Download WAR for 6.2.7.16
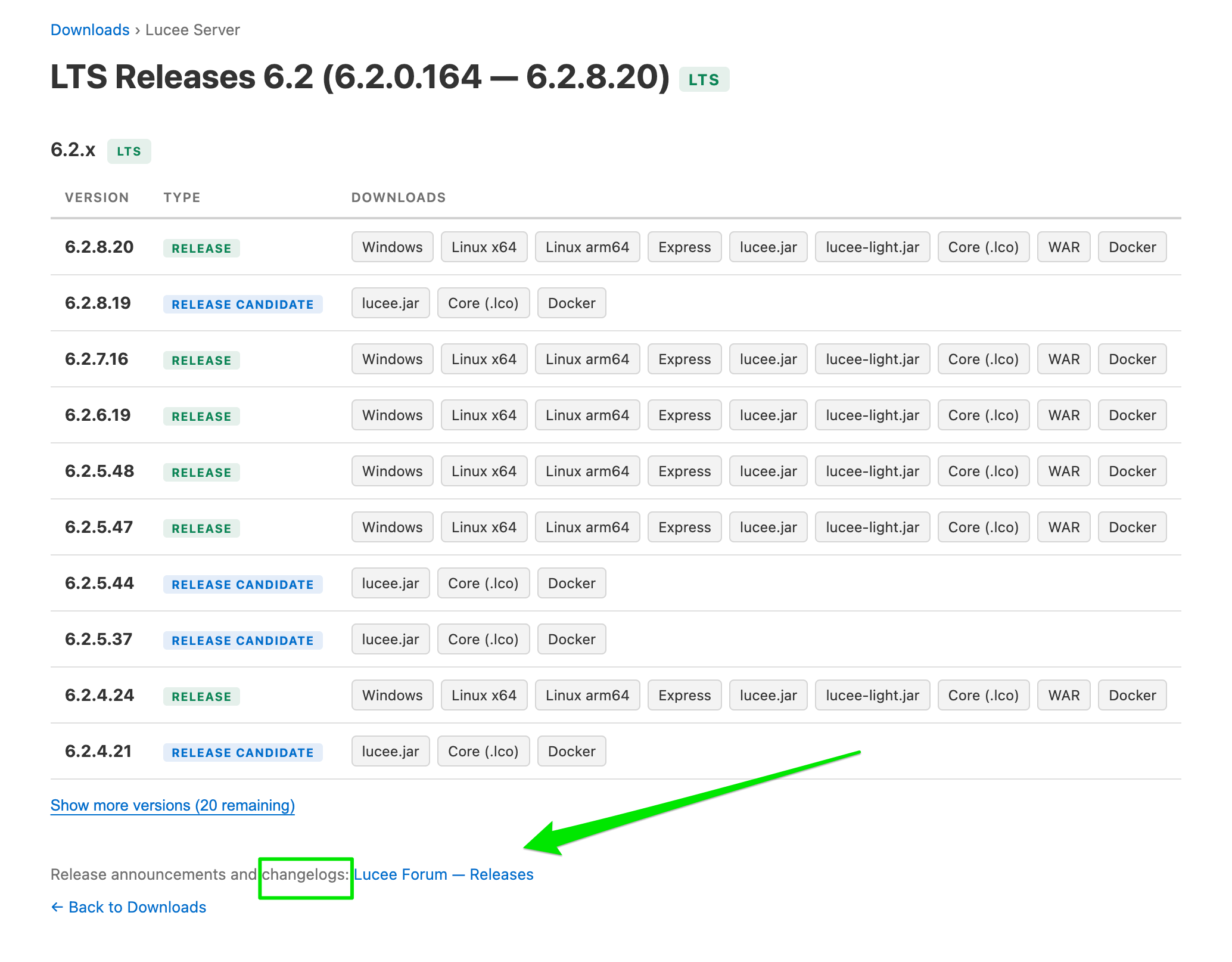1232x962 pixels. tap(1064, 359)
